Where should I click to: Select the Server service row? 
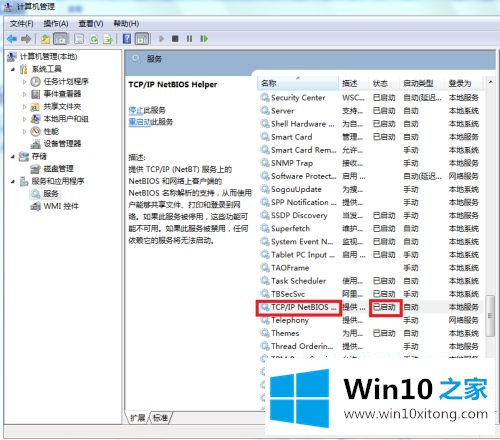[370, 111]
